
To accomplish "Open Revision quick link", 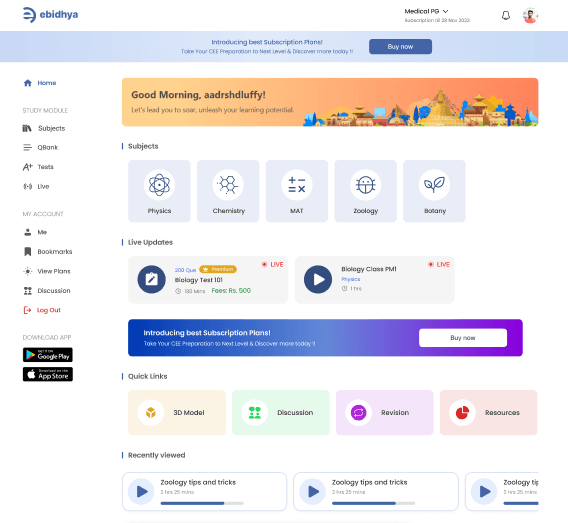I will (385, 413).
